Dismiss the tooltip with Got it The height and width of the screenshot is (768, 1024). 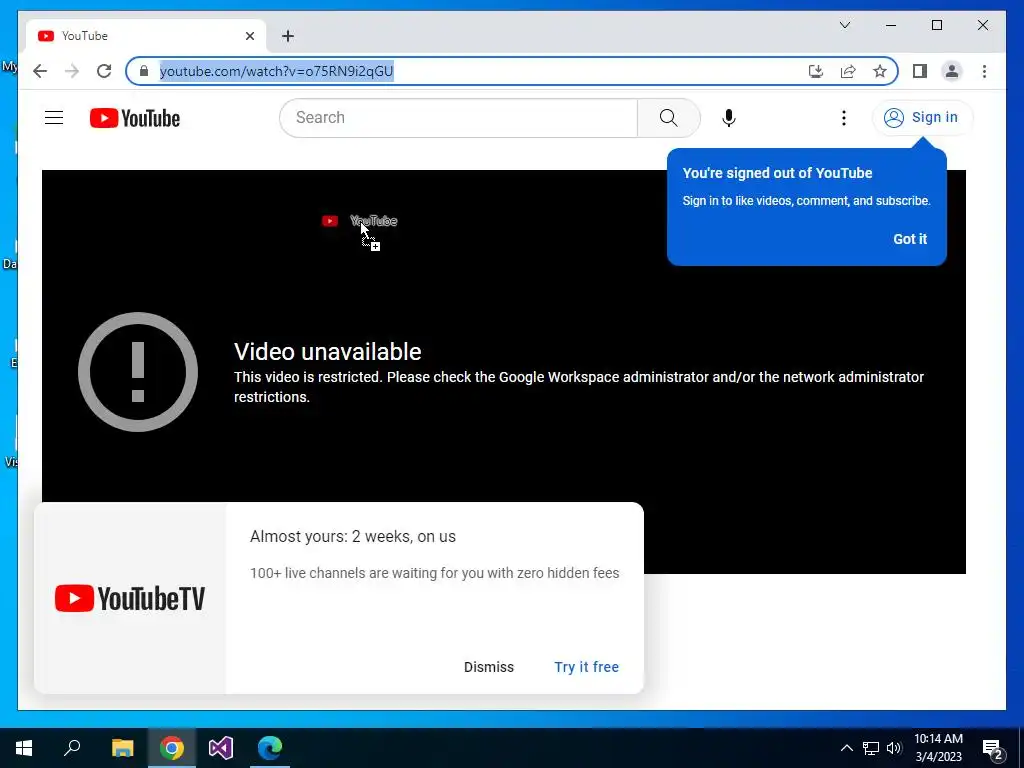[910, 239]
